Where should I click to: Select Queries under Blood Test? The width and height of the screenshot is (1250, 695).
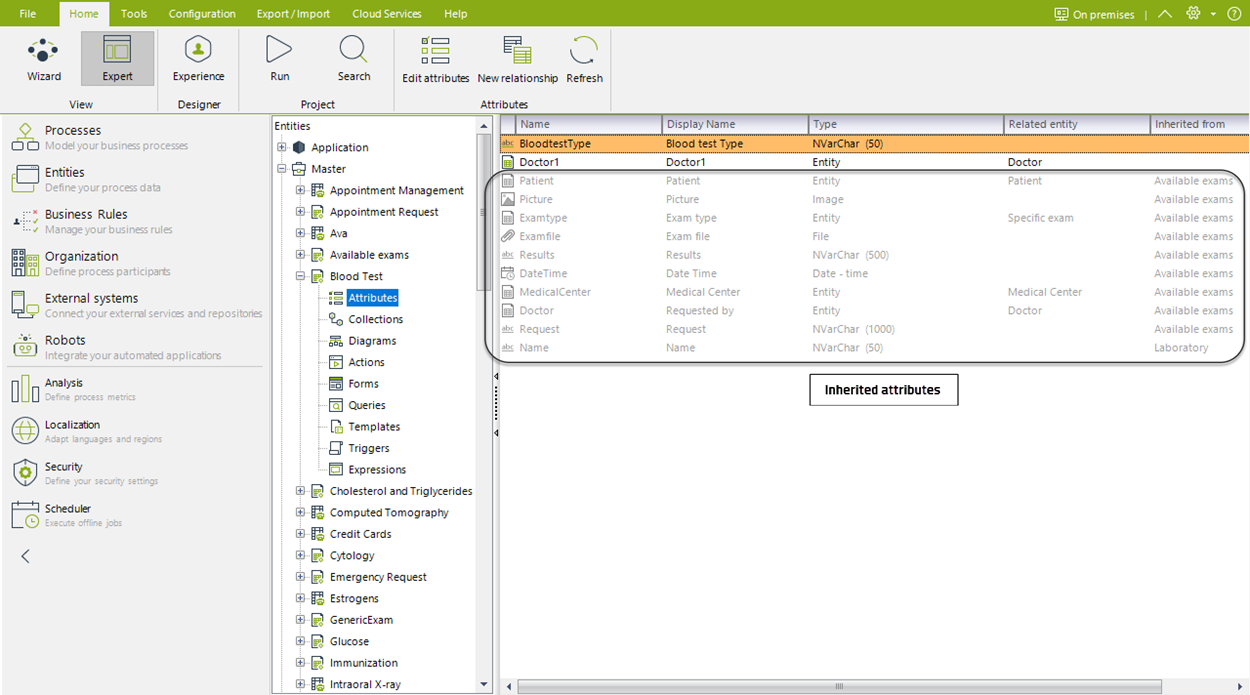[x=366, y=405]
